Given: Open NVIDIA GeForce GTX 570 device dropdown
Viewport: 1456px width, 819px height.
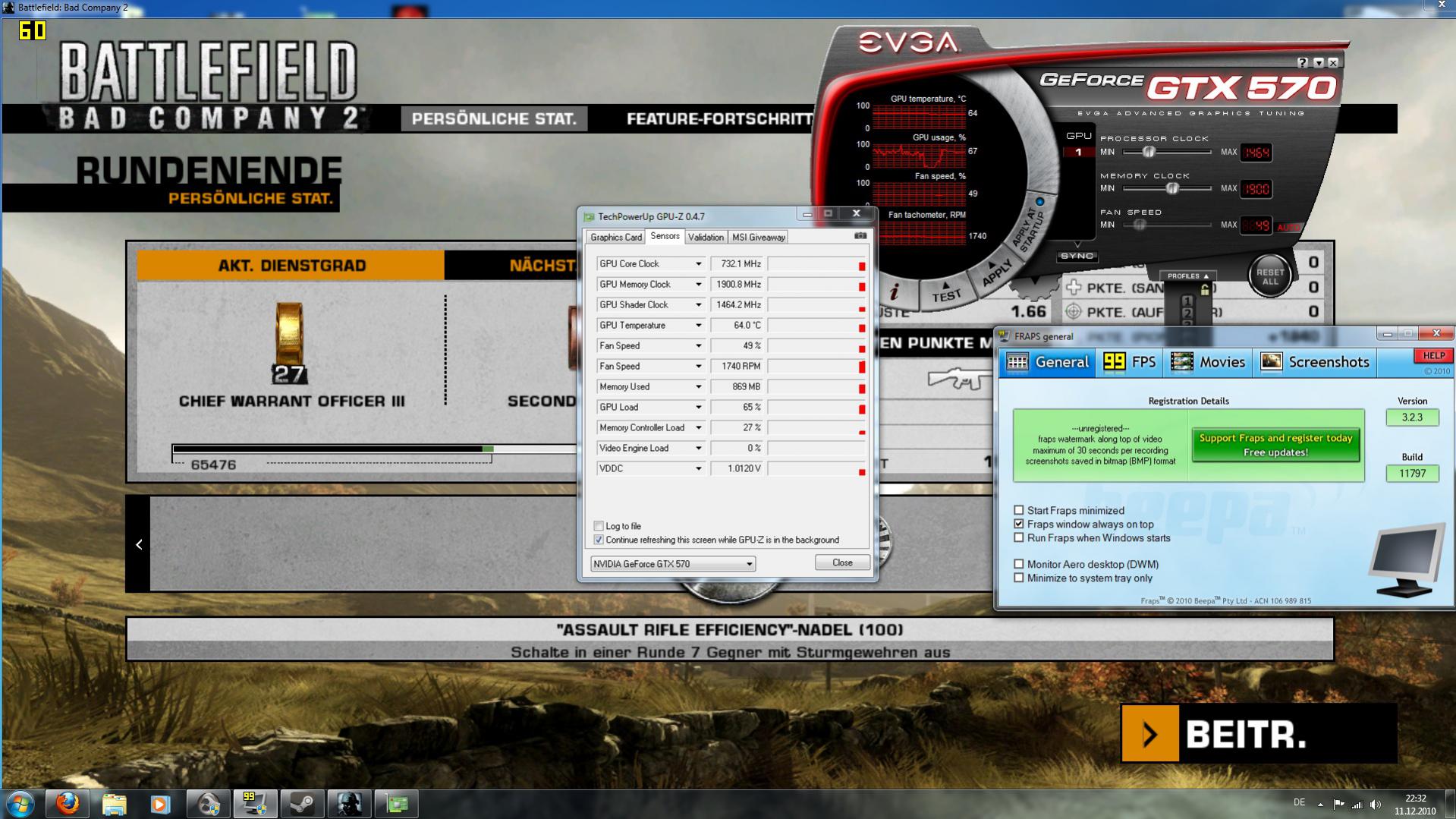Looking at the screenshot, I should [673, 564].
